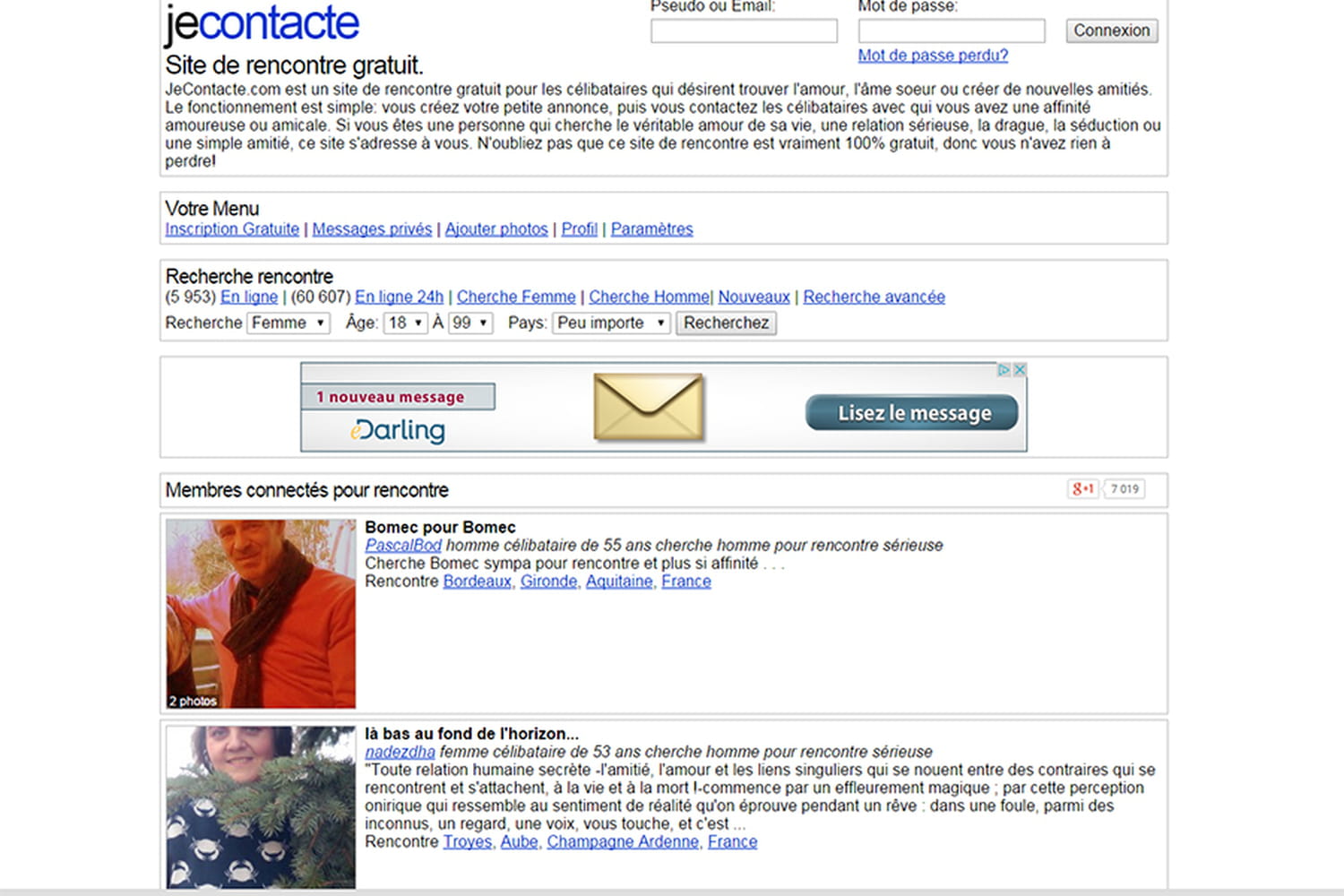Focus the Mot de passe field
Image resolution: width=1344 pixels, height=896 pixels.
click(x=951, y=31)
